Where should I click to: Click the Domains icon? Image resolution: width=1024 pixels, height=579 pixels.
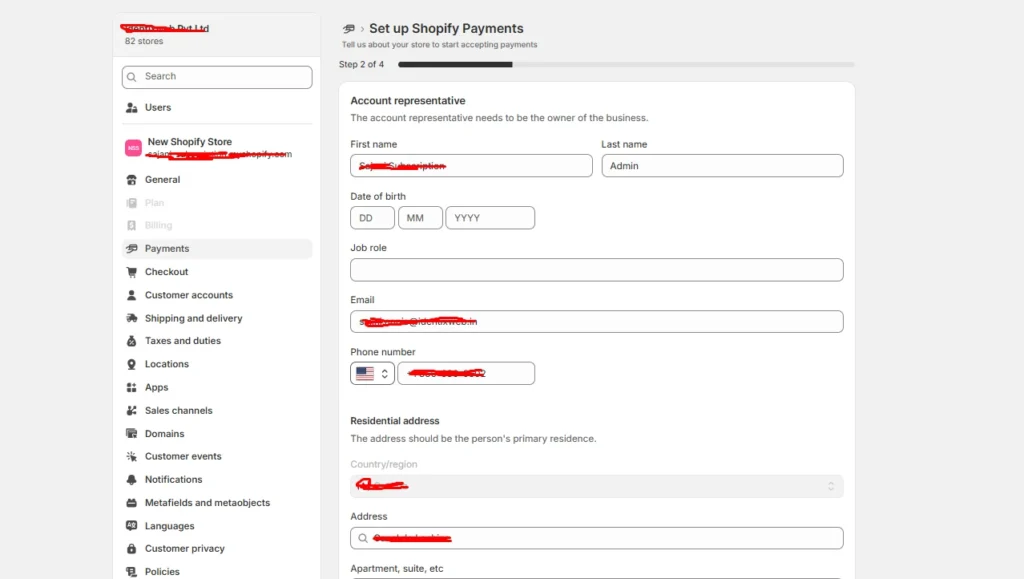[131, 433]
